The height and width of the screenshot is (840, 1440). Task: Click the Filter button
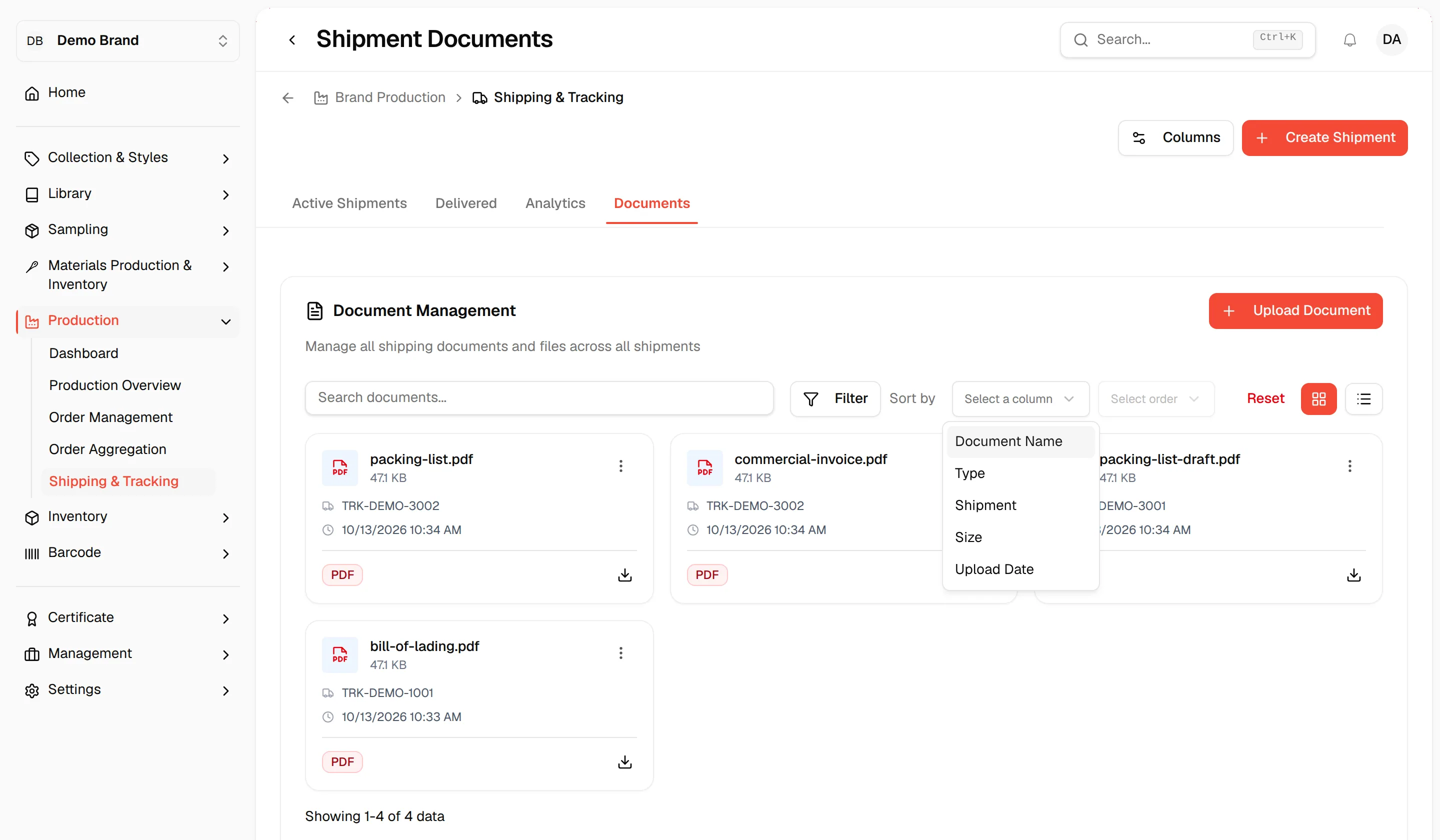point(835,399)
